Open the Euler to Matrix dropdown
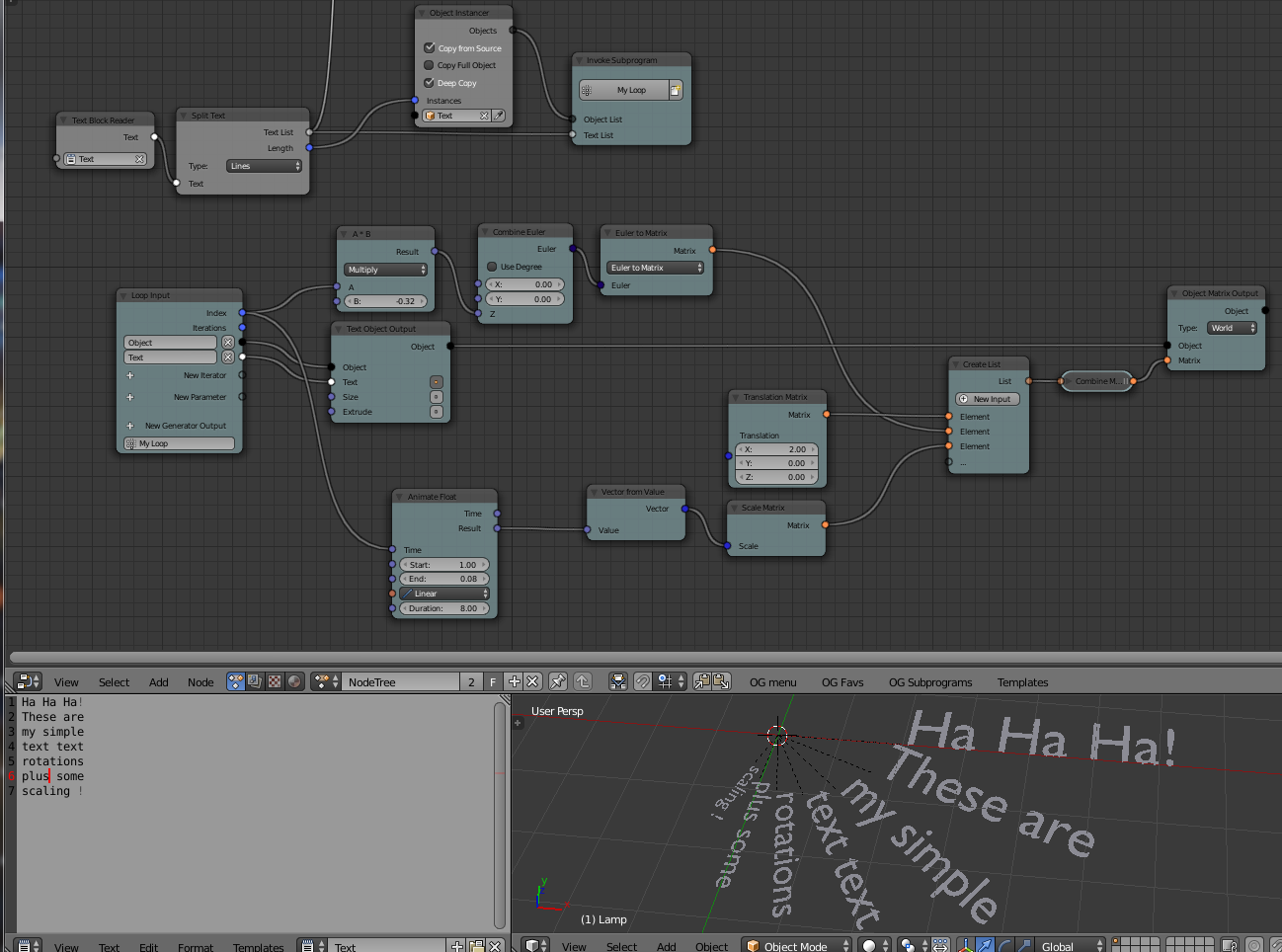The height and width of the screenshot is (952, 1282). [x=655, y=268]
